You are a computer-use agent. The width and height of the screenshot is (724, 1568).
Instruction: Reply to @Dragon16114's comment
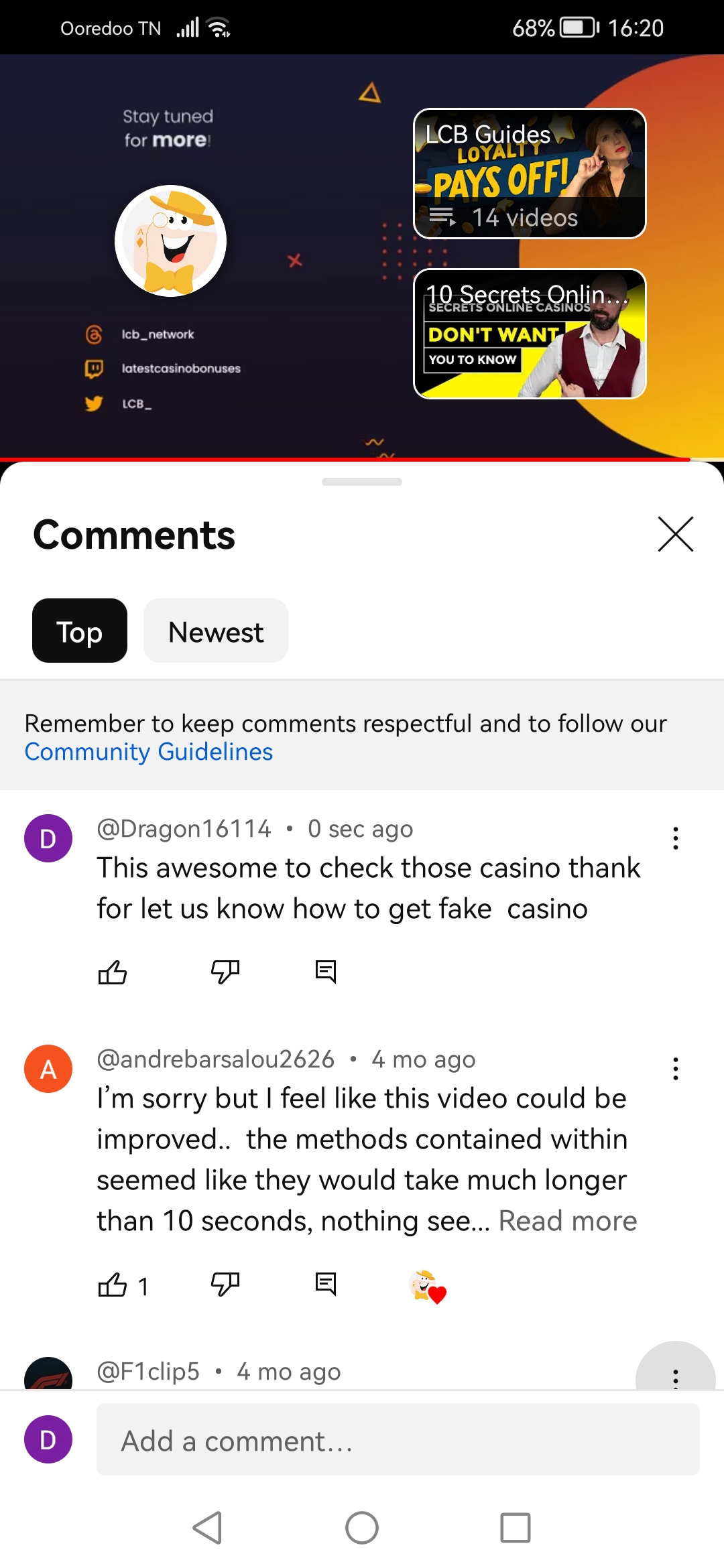point(326,972)
